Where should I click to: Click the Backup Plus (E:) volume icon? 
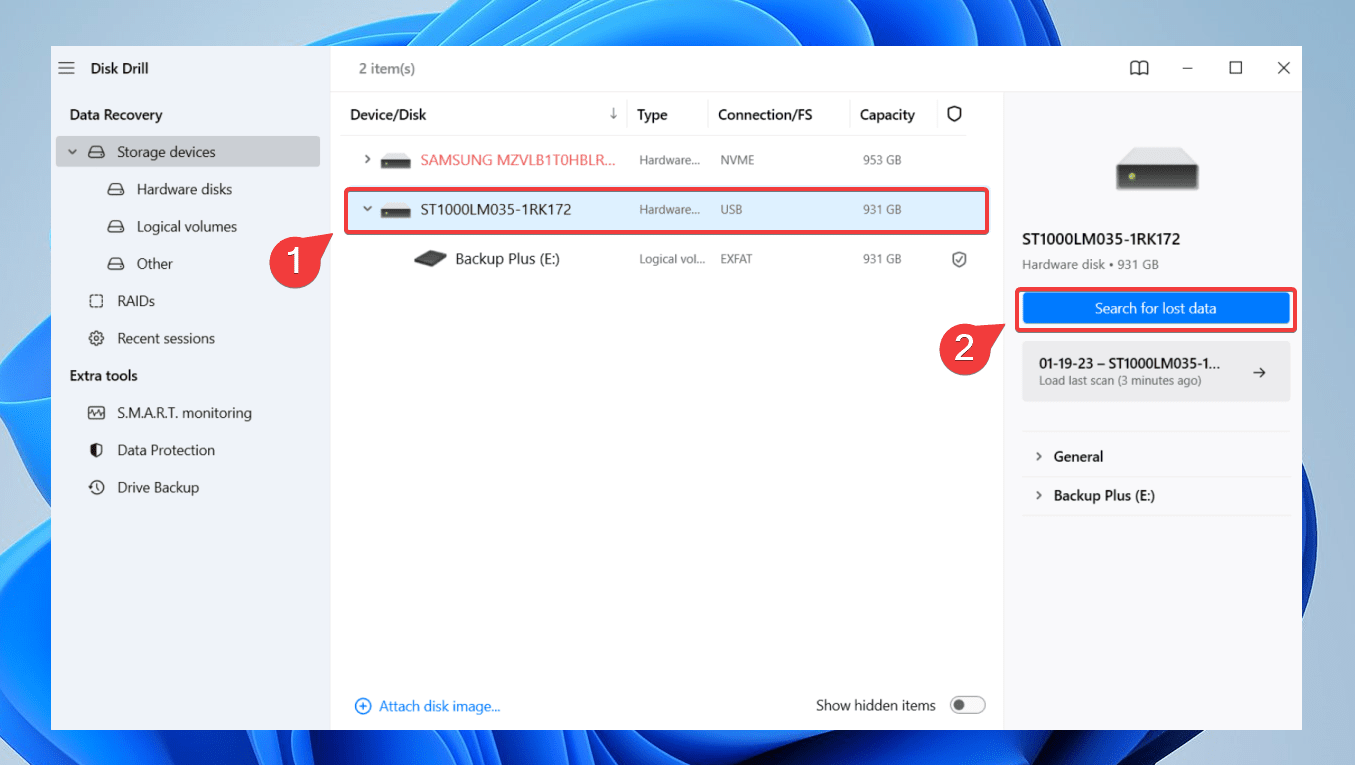(x=430, y=259)
